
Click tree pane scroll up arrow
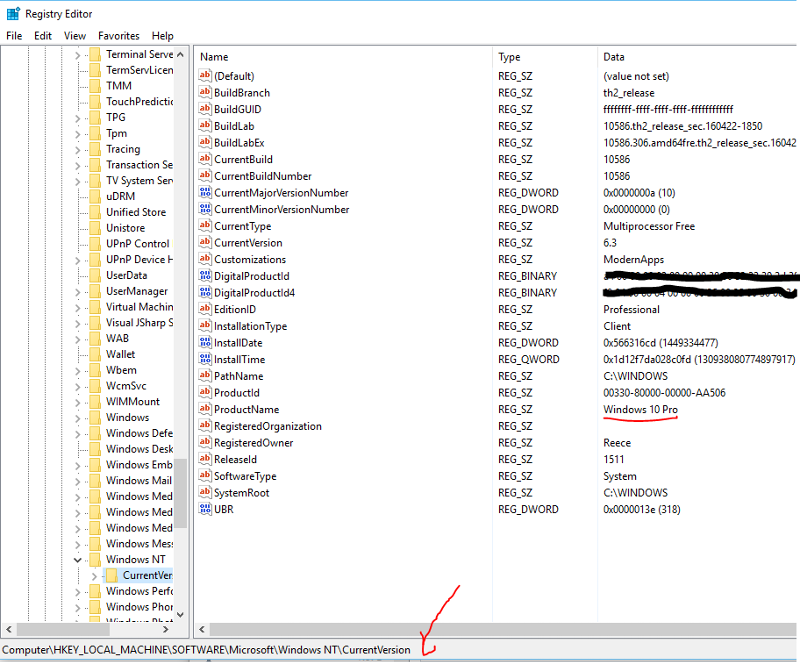click(x=180, y=54)
